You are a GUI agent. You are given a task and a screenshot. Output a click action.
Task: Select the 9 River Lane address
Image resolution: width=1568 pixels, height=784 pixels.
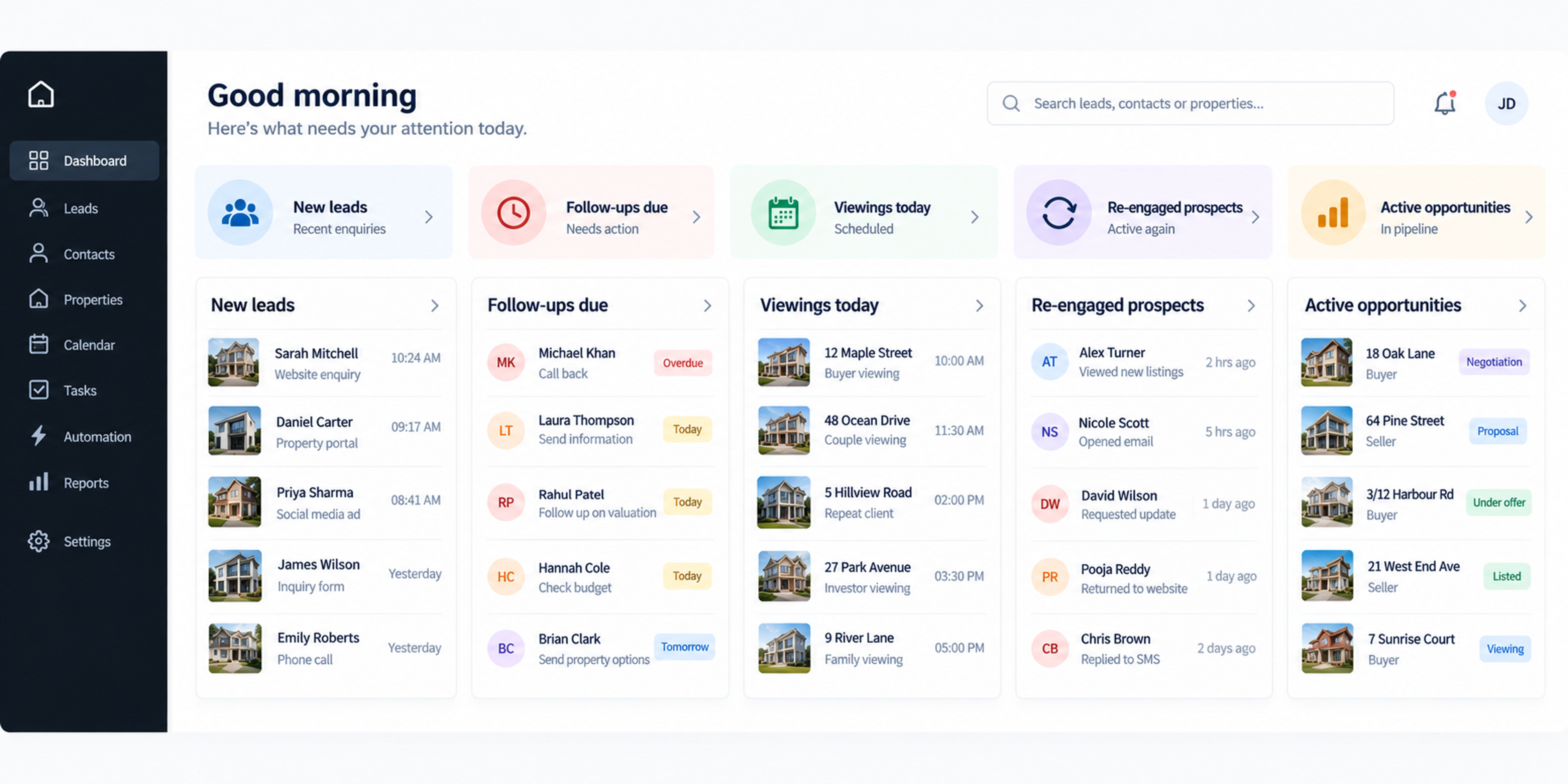click(859, 638)
